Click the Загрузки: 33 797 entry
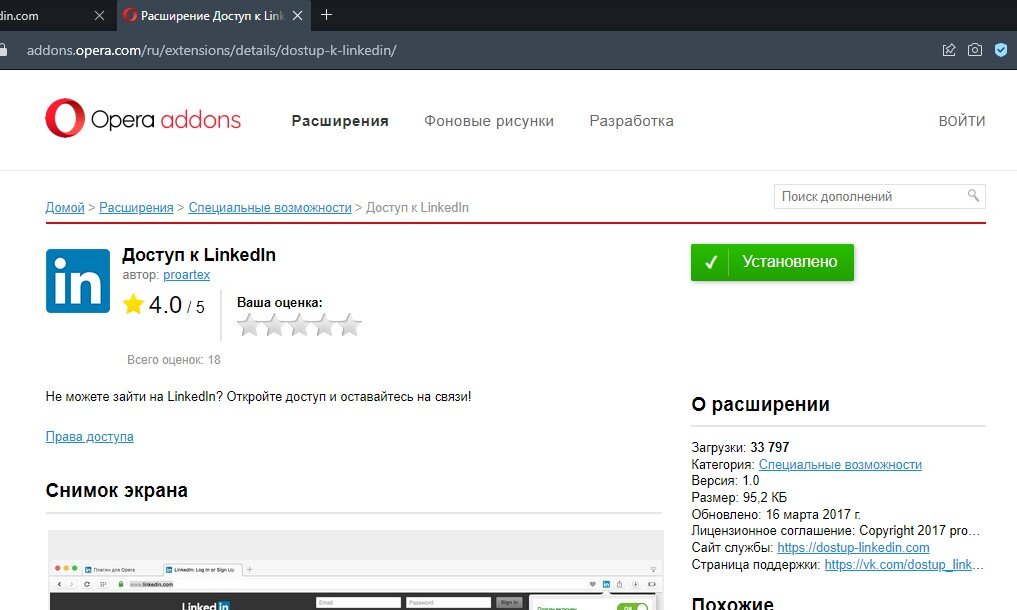The width and height of the screenshot is (1017, 610). tap(740, 447)
